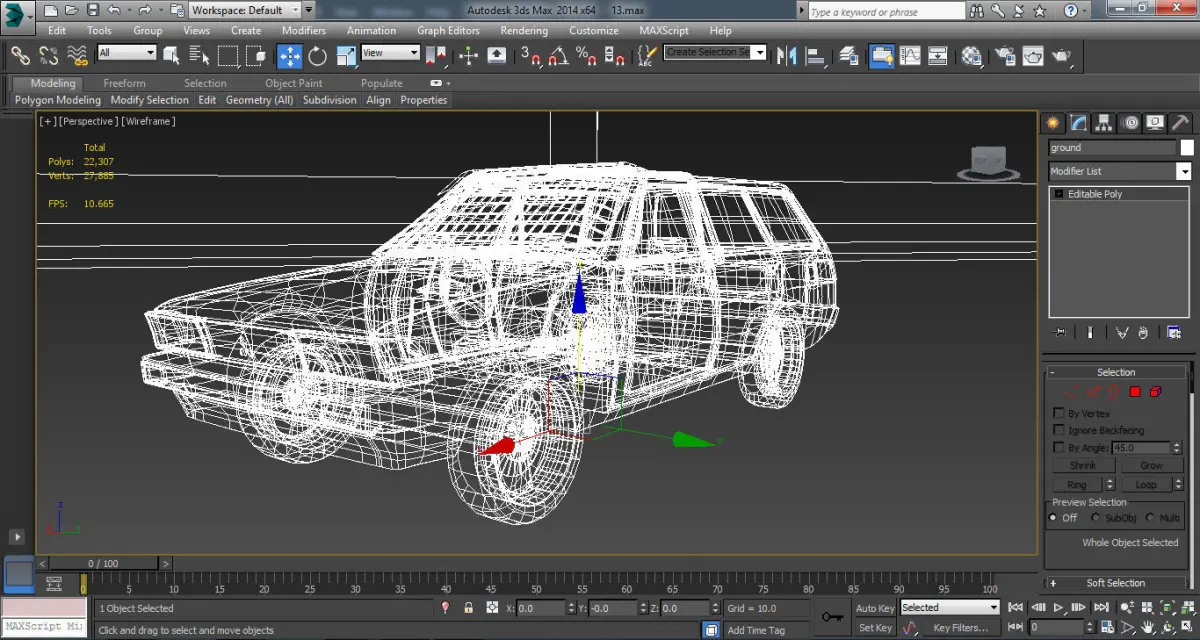Open Render Setup teapot icon
The image size is (1200, 640).
tap(1005, 55)
